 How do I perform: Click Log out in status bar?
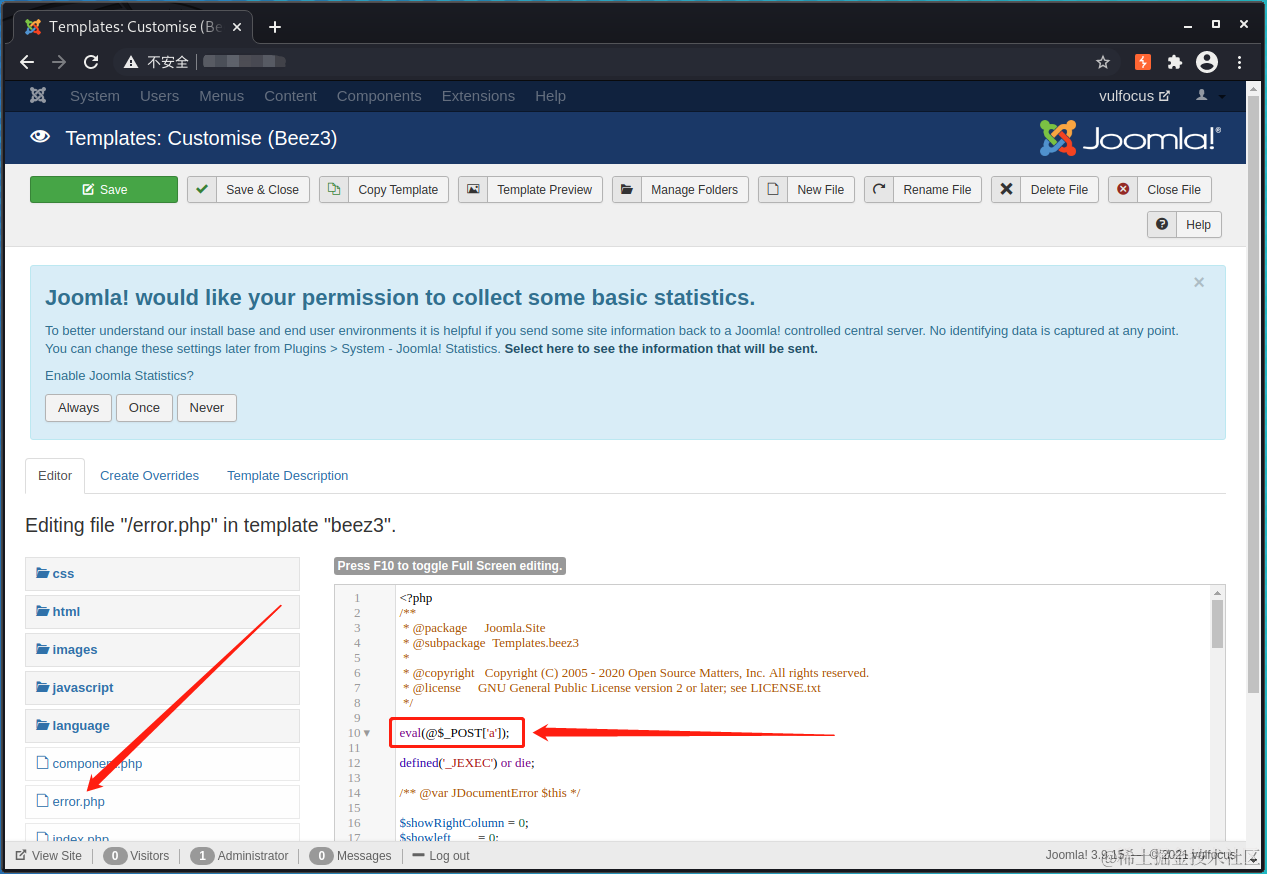440,856
